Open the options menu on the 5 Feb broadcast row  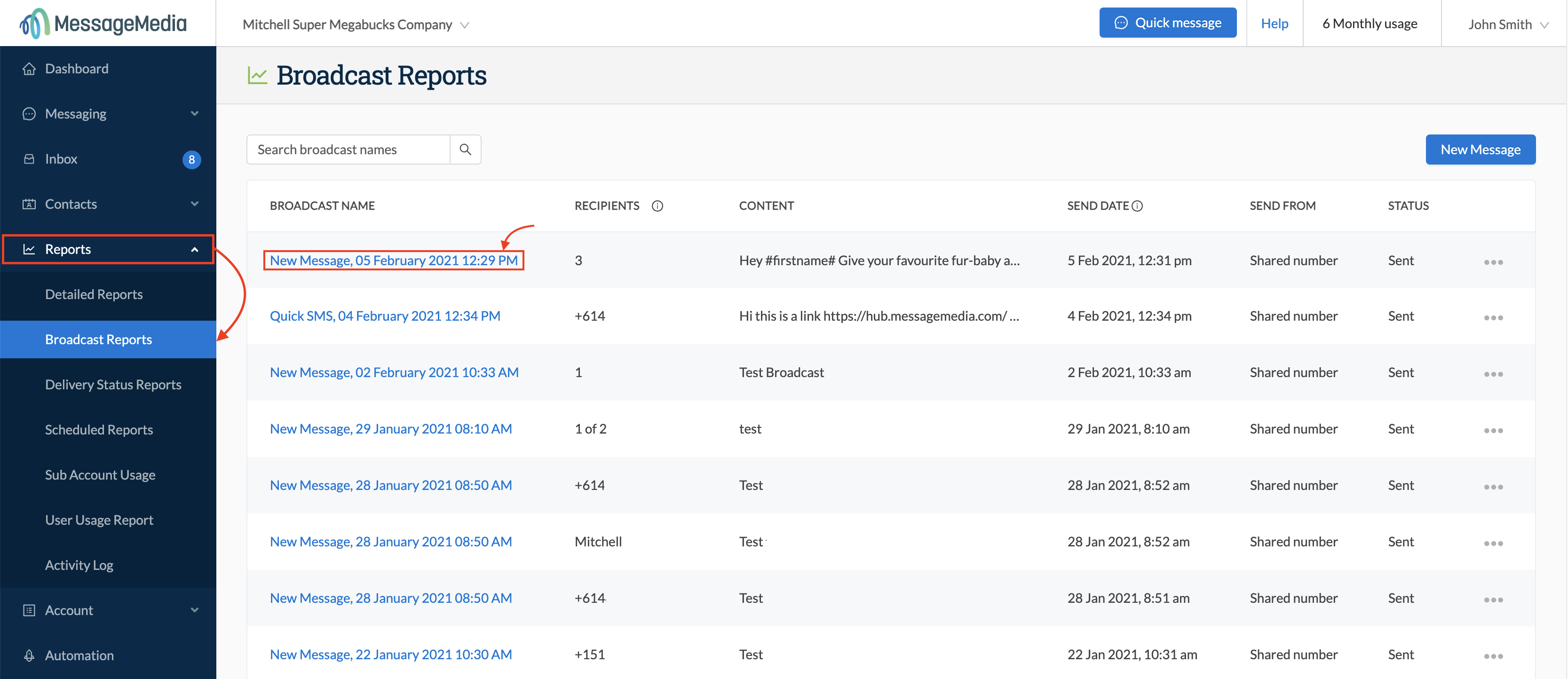click(1494, 261)
